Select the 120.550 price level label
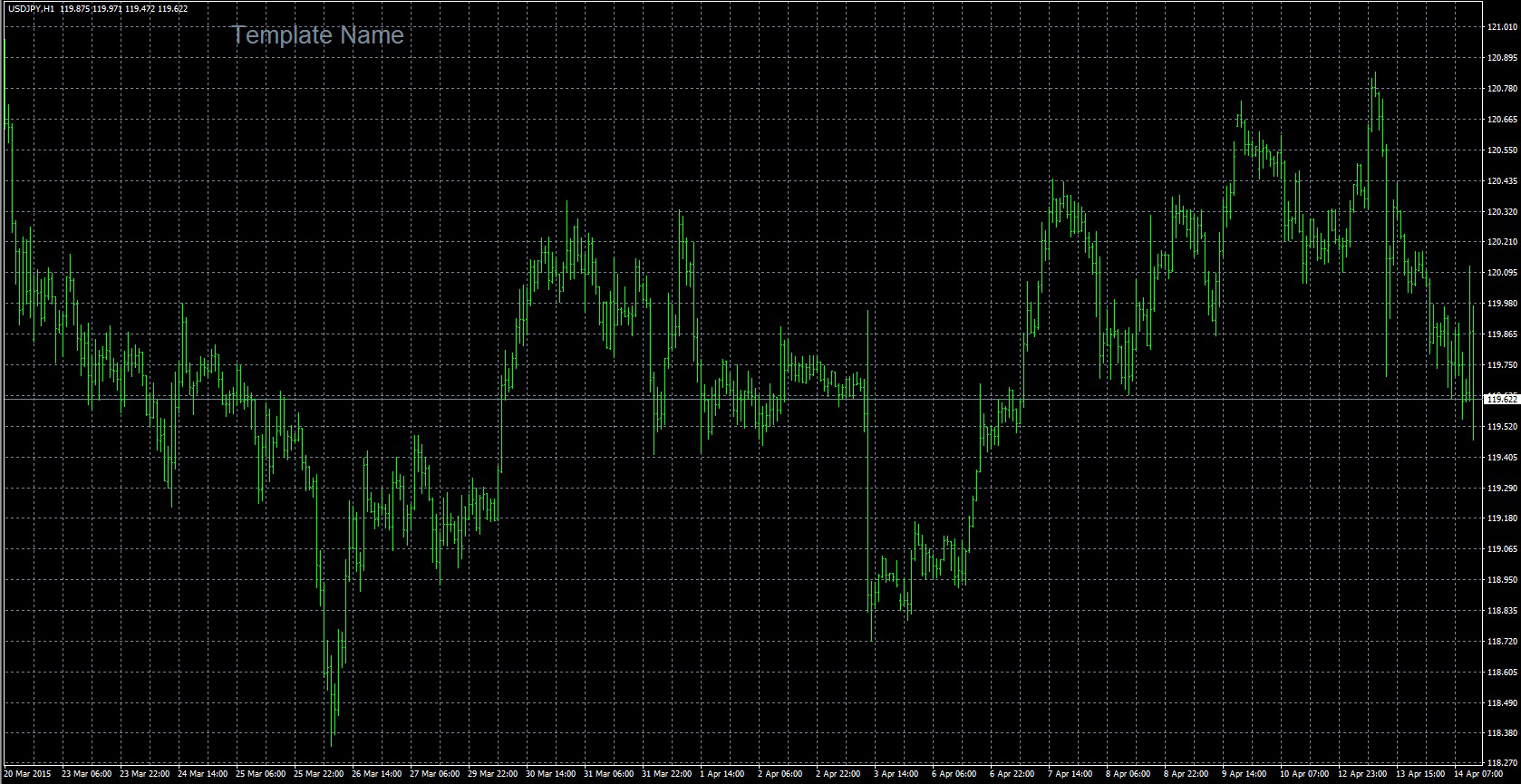Screen dimensions: 1521x784 pyautogui.click(x=1502, y=150)
